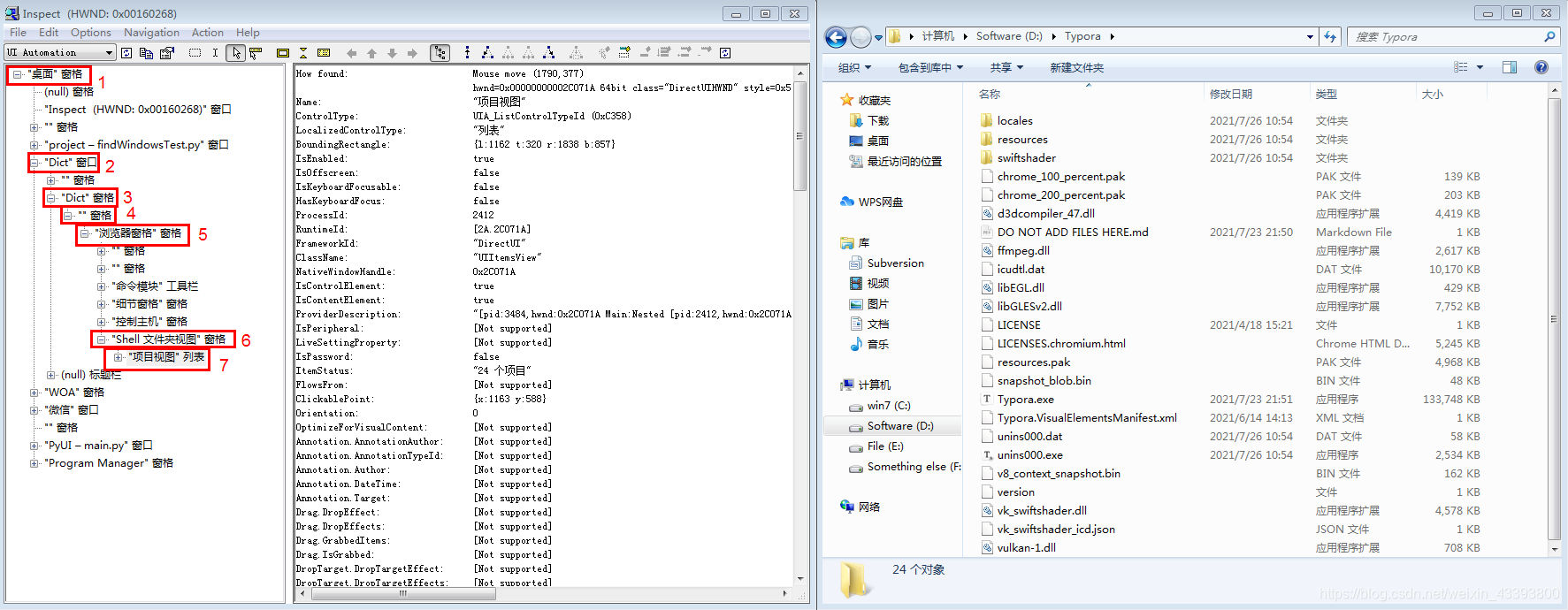Collapse the "Shell 文件夹视图" tree node
The height and width of the screenshot is (610, 1568).
[x=102, y=339]
